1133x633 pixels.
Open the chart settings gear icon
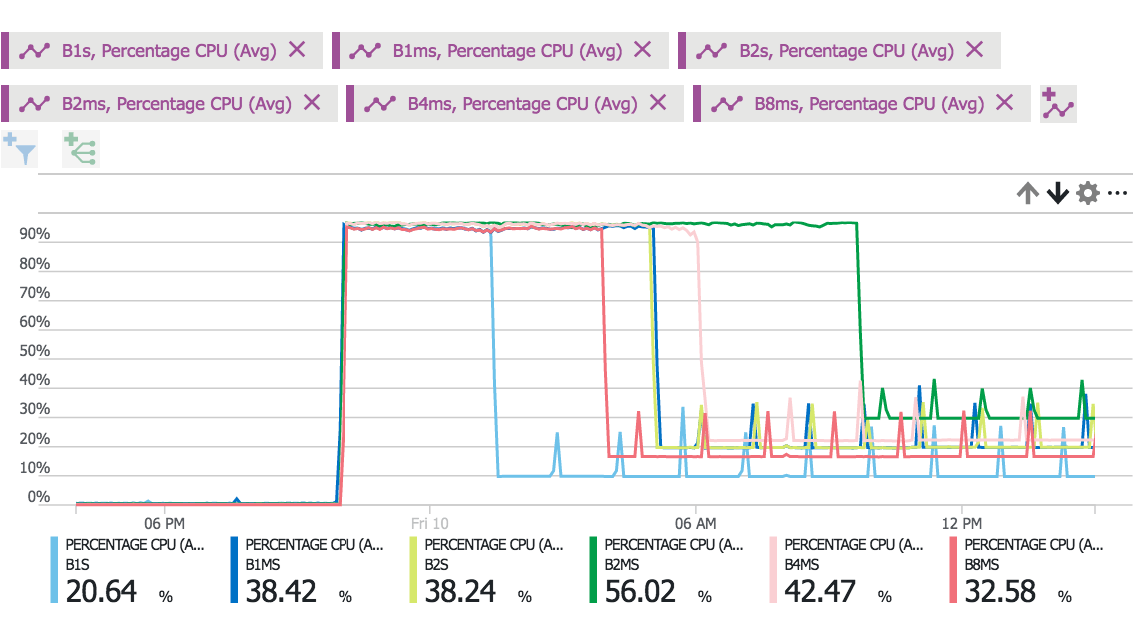[1087, 193]
